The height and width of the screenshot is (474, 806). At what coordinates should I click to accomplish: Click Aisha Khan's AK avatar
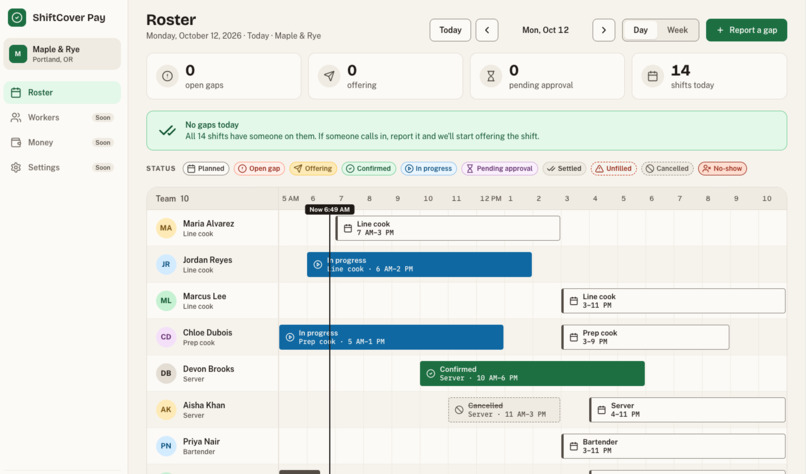166,410
